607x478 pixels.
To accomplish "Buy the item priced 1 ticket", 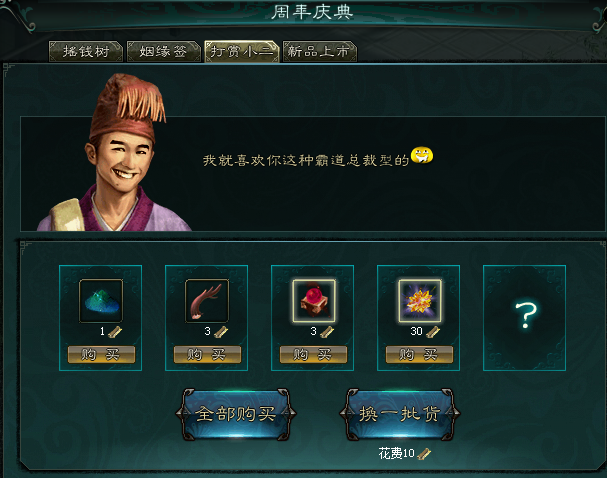I will (x=101, y=355).
